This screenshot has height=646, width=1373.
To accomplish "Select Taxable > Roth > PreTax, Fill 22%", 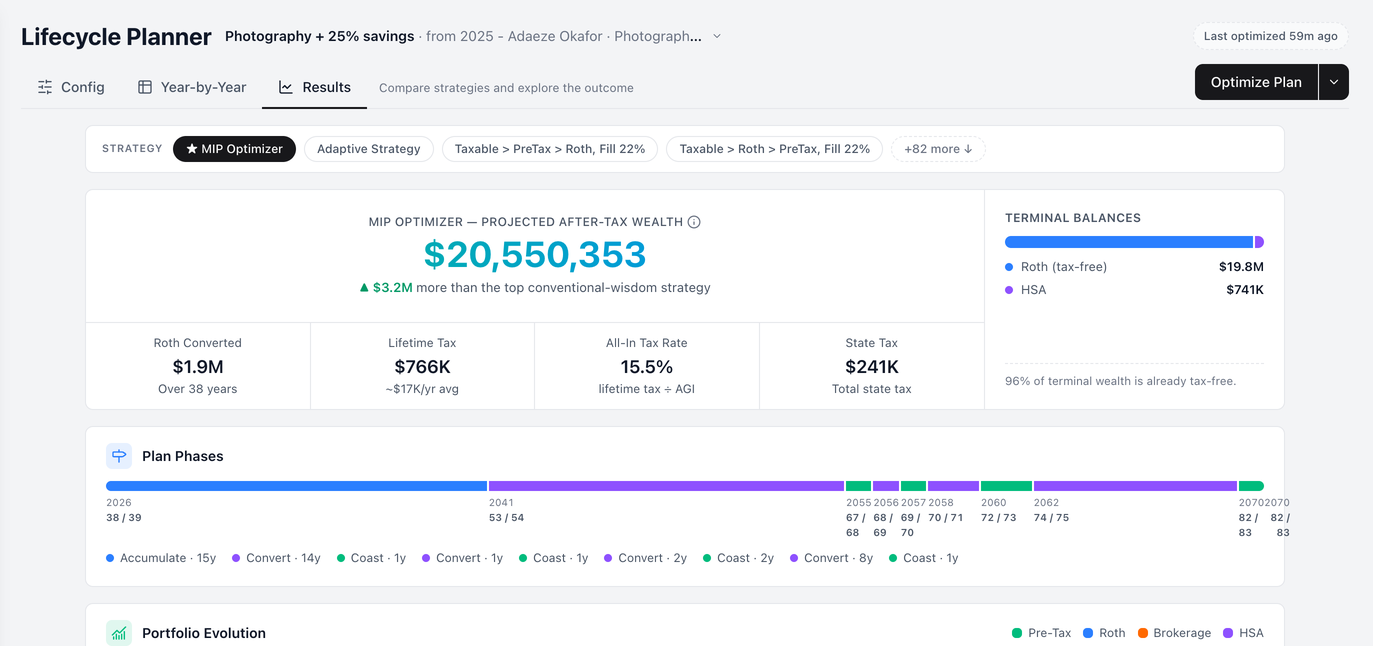I will point(774,149).
